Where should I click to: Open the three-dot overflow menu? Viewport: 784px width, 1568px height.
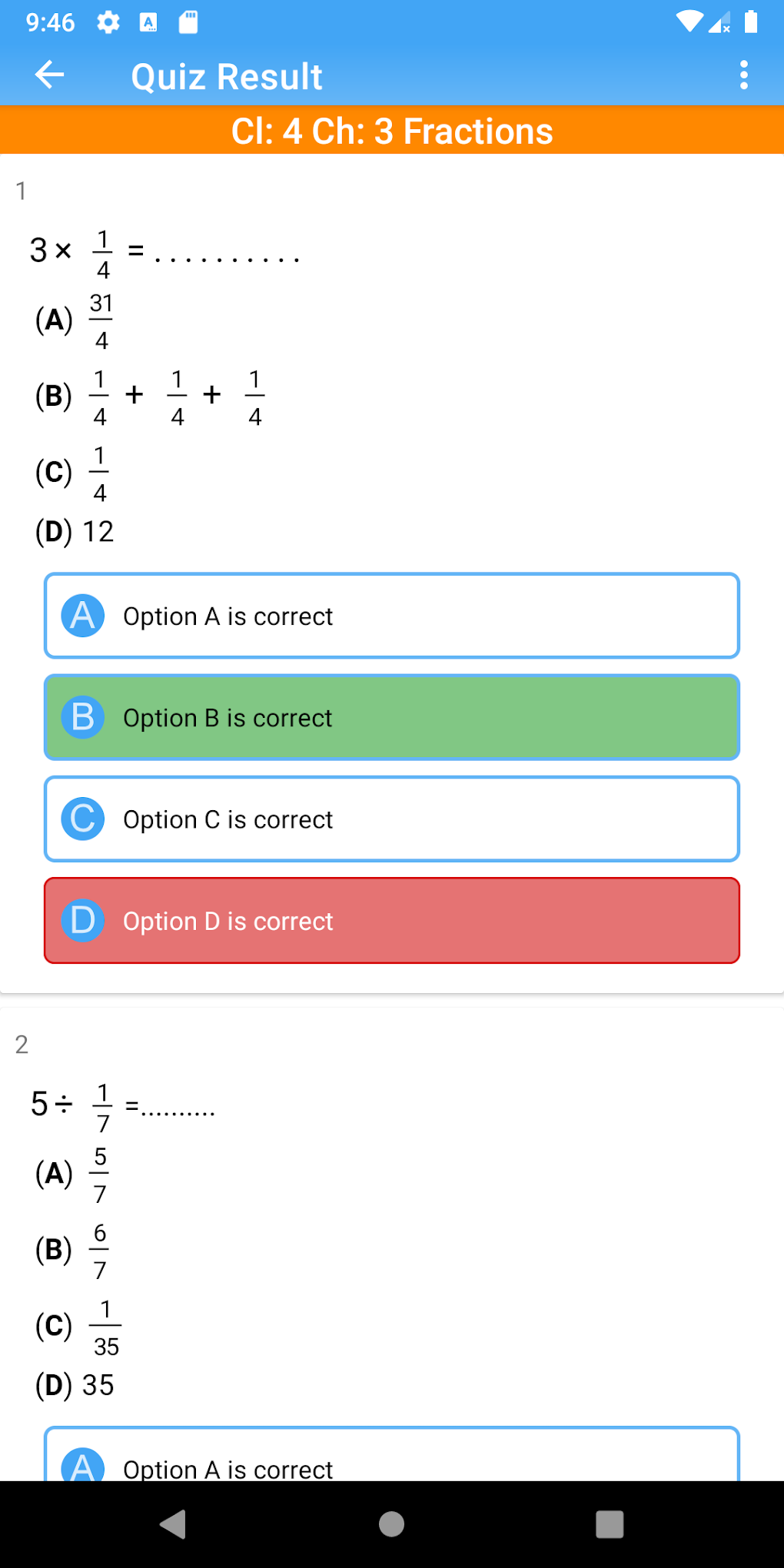(x=743, y=75)
